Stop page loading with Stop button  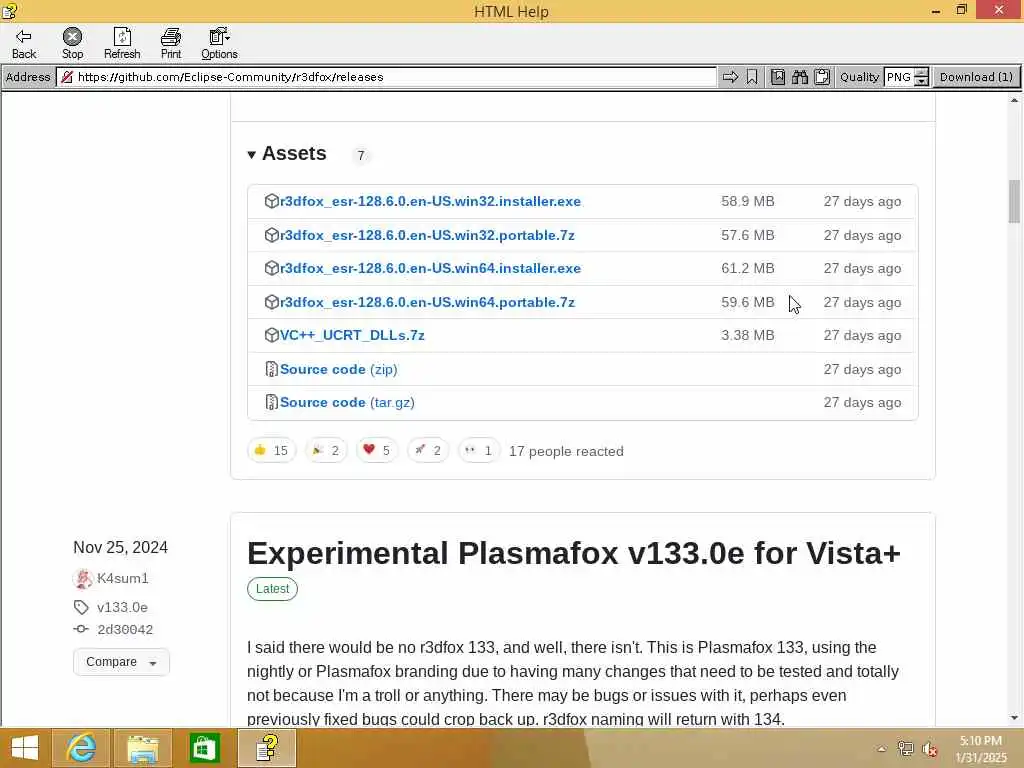coord(72,44)
